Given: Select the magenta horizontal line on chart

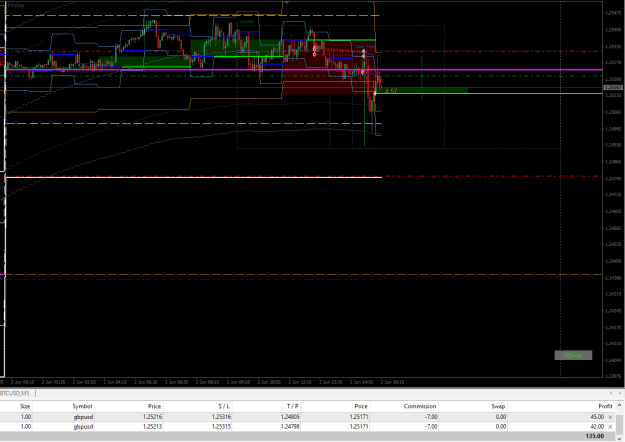Looking at the screenshot, I should tap(303, 70).
